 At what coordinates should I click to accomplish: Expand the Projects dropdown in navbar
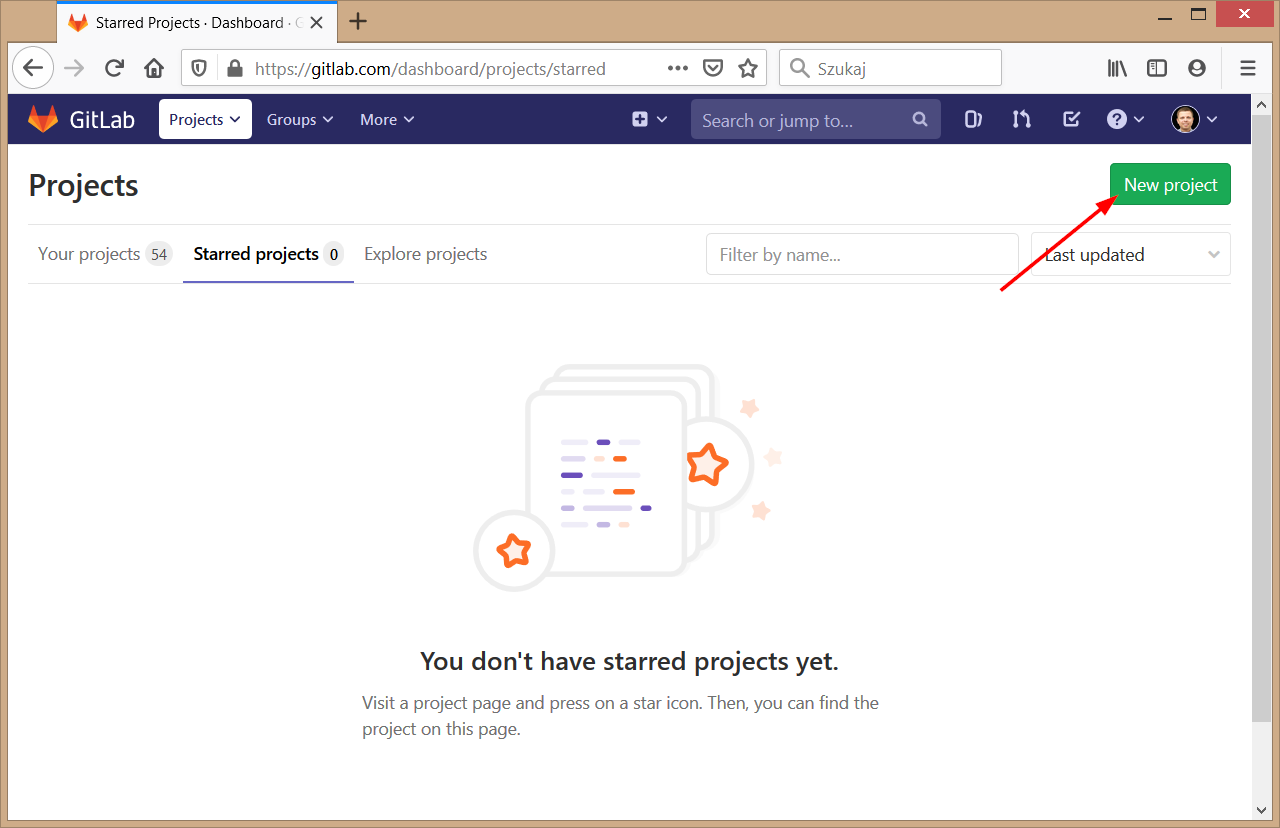tap(205, 120)
